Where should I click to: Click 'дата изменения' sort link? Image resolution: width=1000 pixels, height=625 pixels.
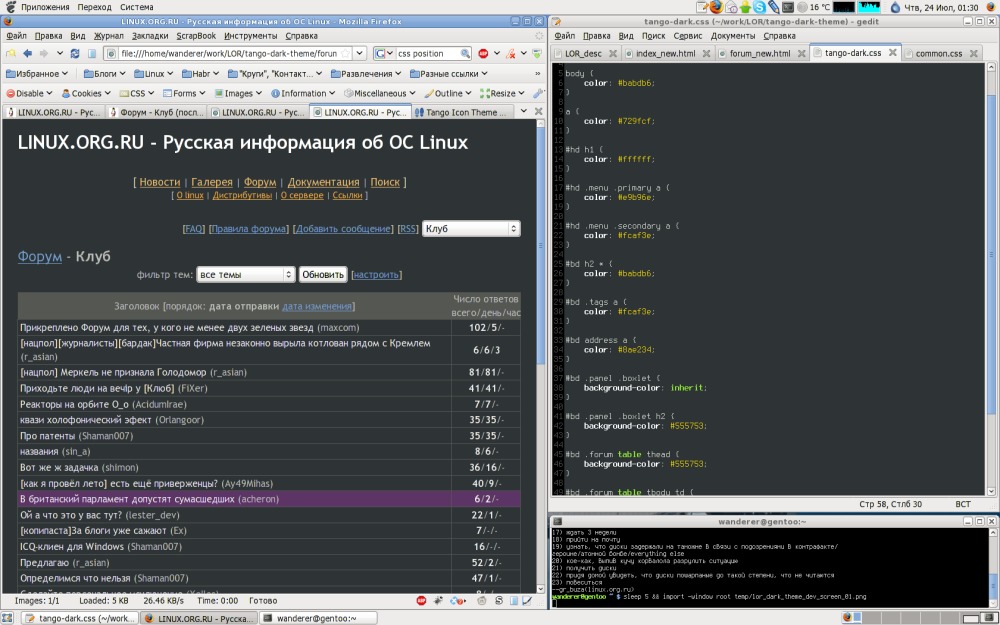click(x=317, y=306)
